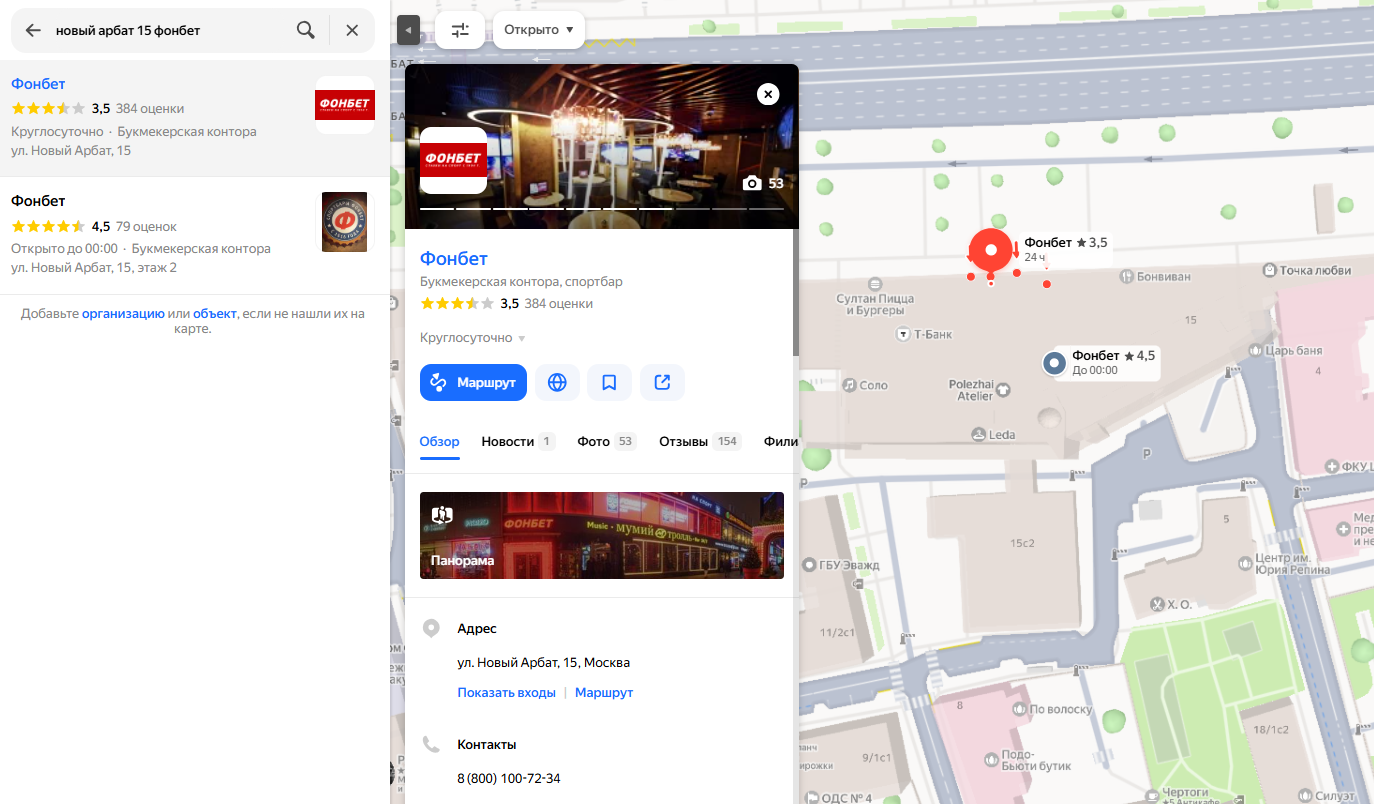Click the 384 оценки rating in the place card
This screenshot has width=1374, height=804.
coord(559,304)
